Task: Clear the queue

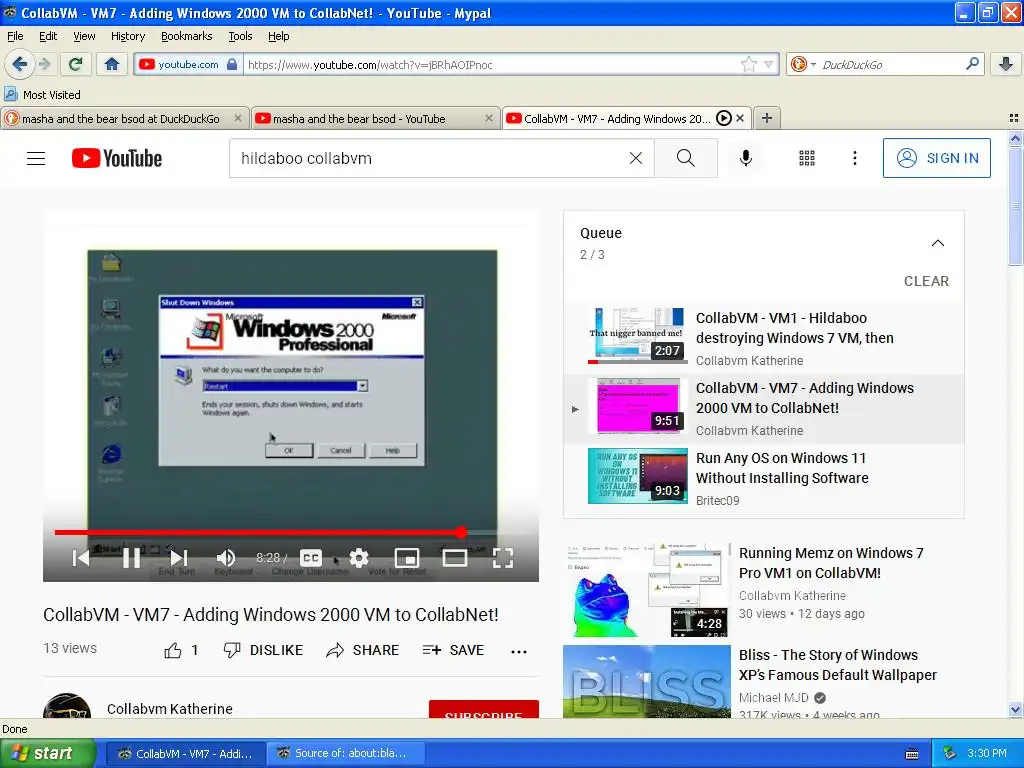Action: pos(926,281)
